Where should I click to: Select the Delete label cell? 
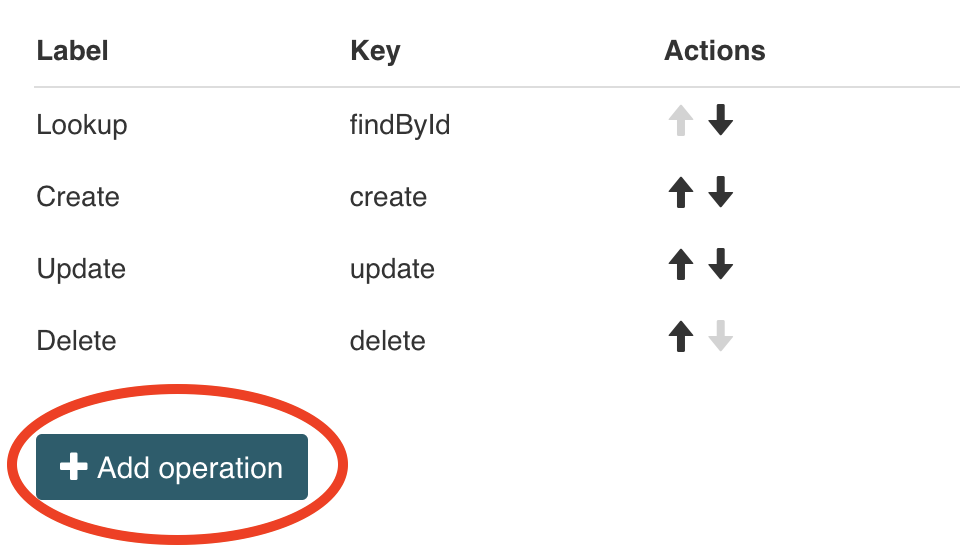76,341
